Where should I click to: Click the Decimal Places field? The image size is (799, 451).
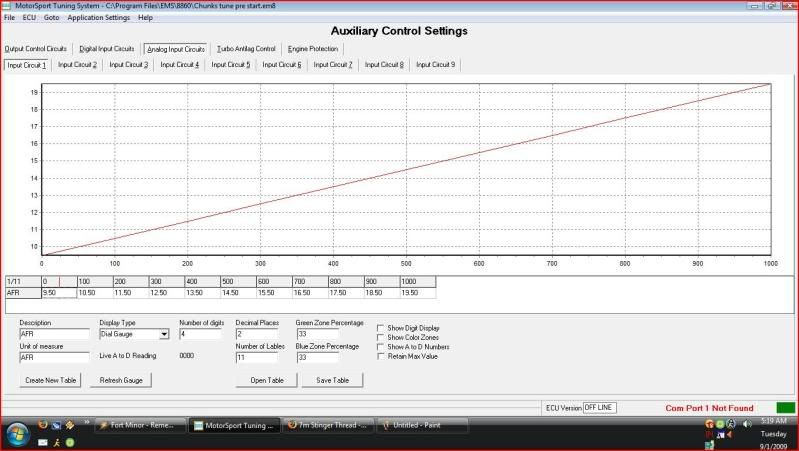[257, 334]
